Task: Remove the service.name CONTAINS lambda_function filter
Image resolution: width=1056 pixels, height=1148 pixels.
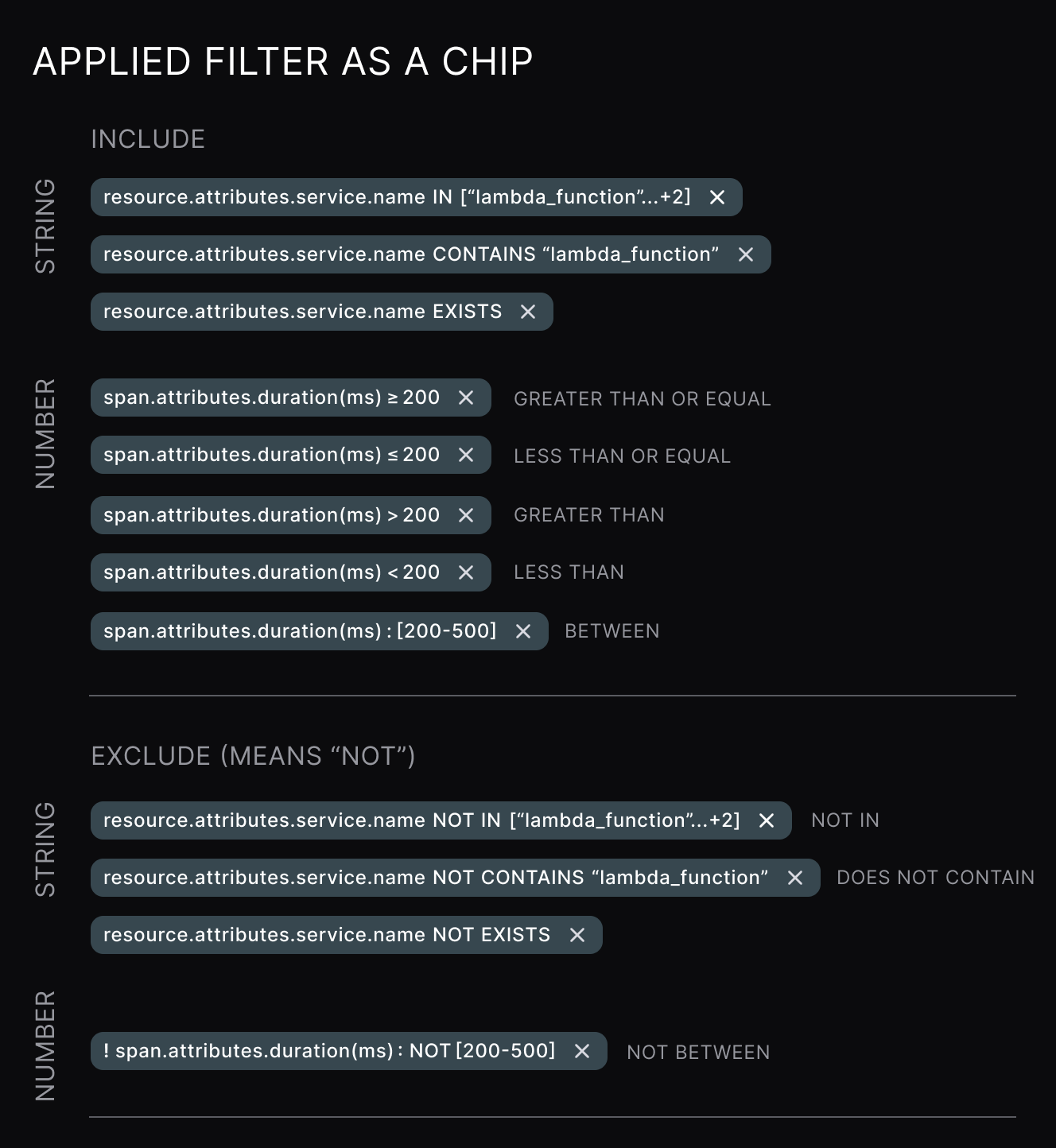Action: [x=746, y=254]
